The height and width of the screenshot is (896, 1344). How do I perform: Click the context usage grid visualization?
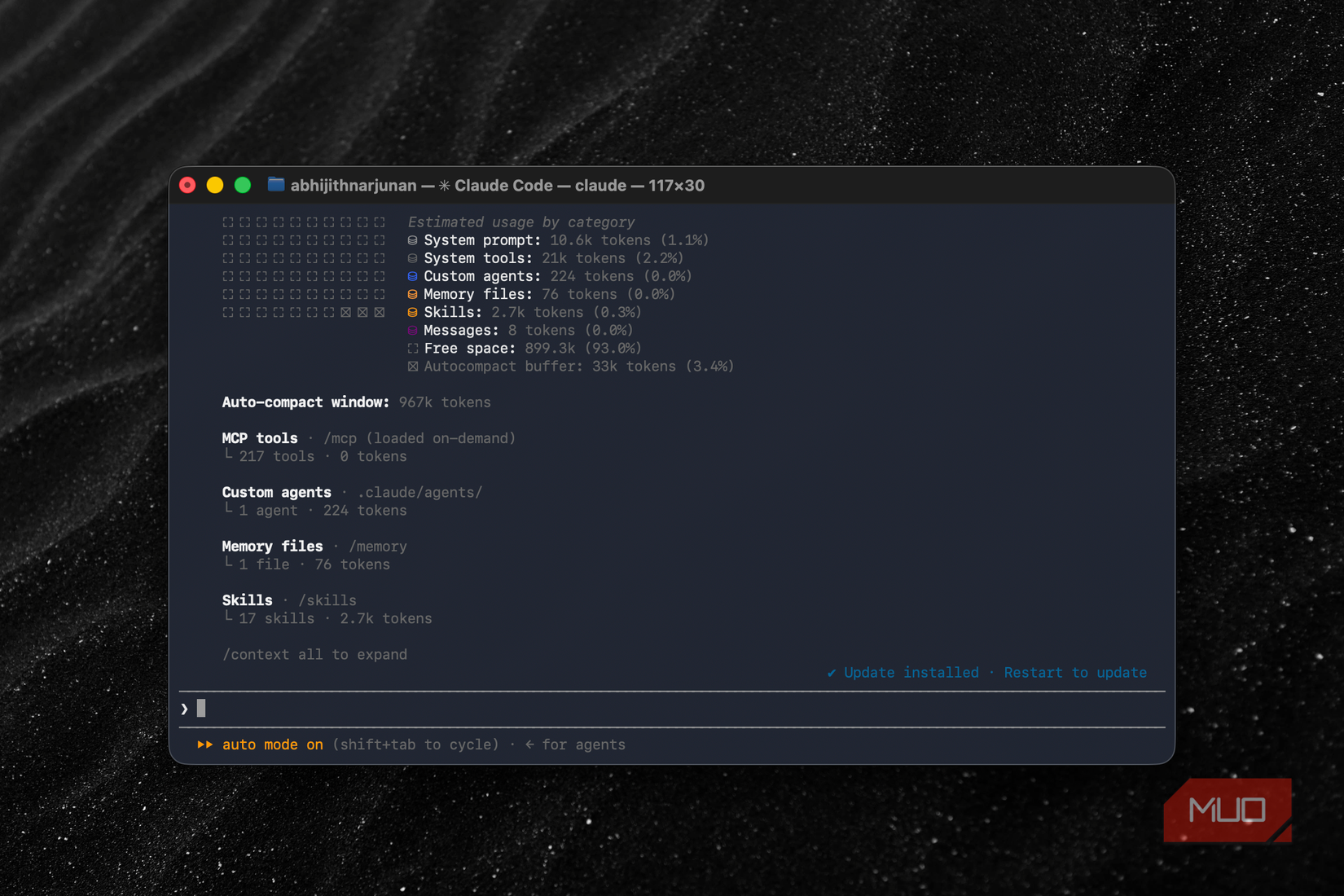click(304, 267)
